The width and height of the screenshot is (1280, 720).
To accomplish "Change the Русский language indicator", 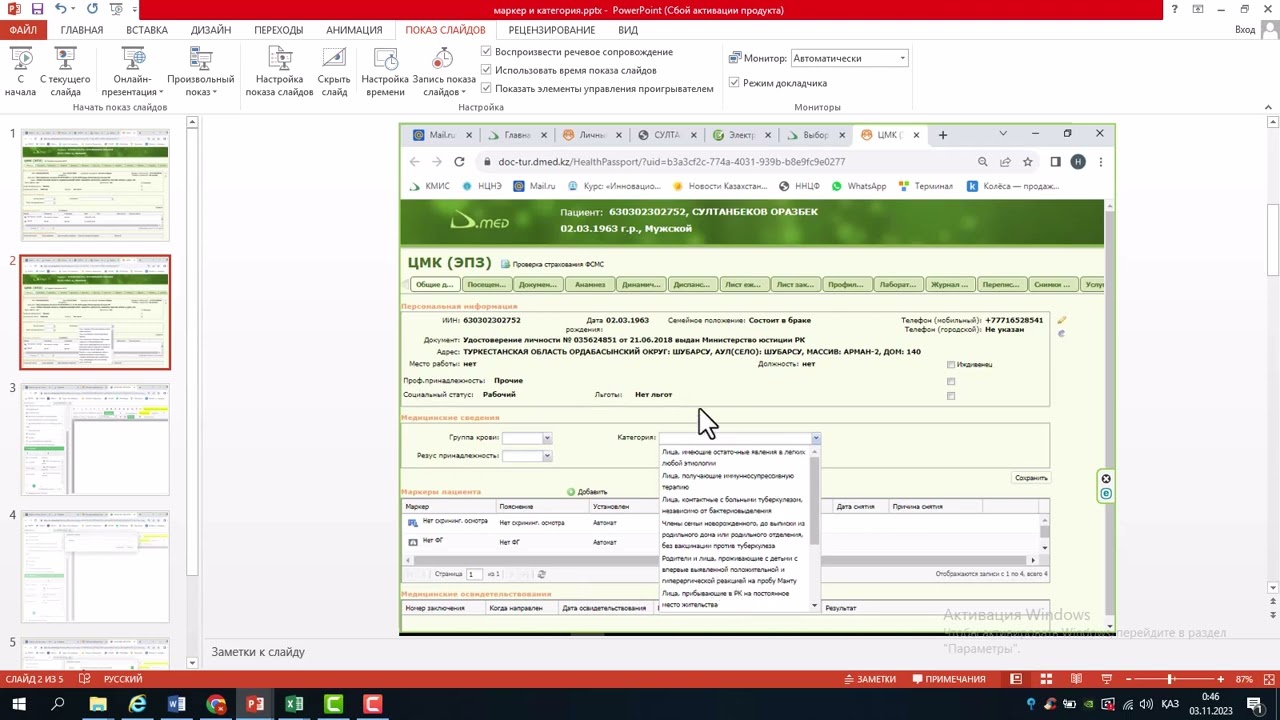I will pos(123,679).
